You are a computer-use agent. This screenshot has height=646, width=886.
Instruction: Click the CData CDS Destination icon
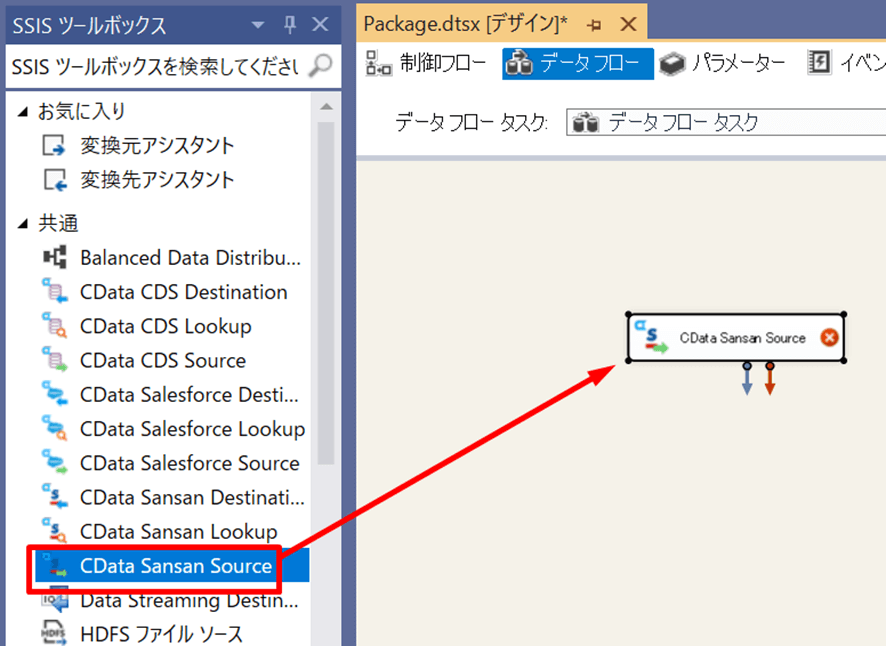tap(55, 292)
